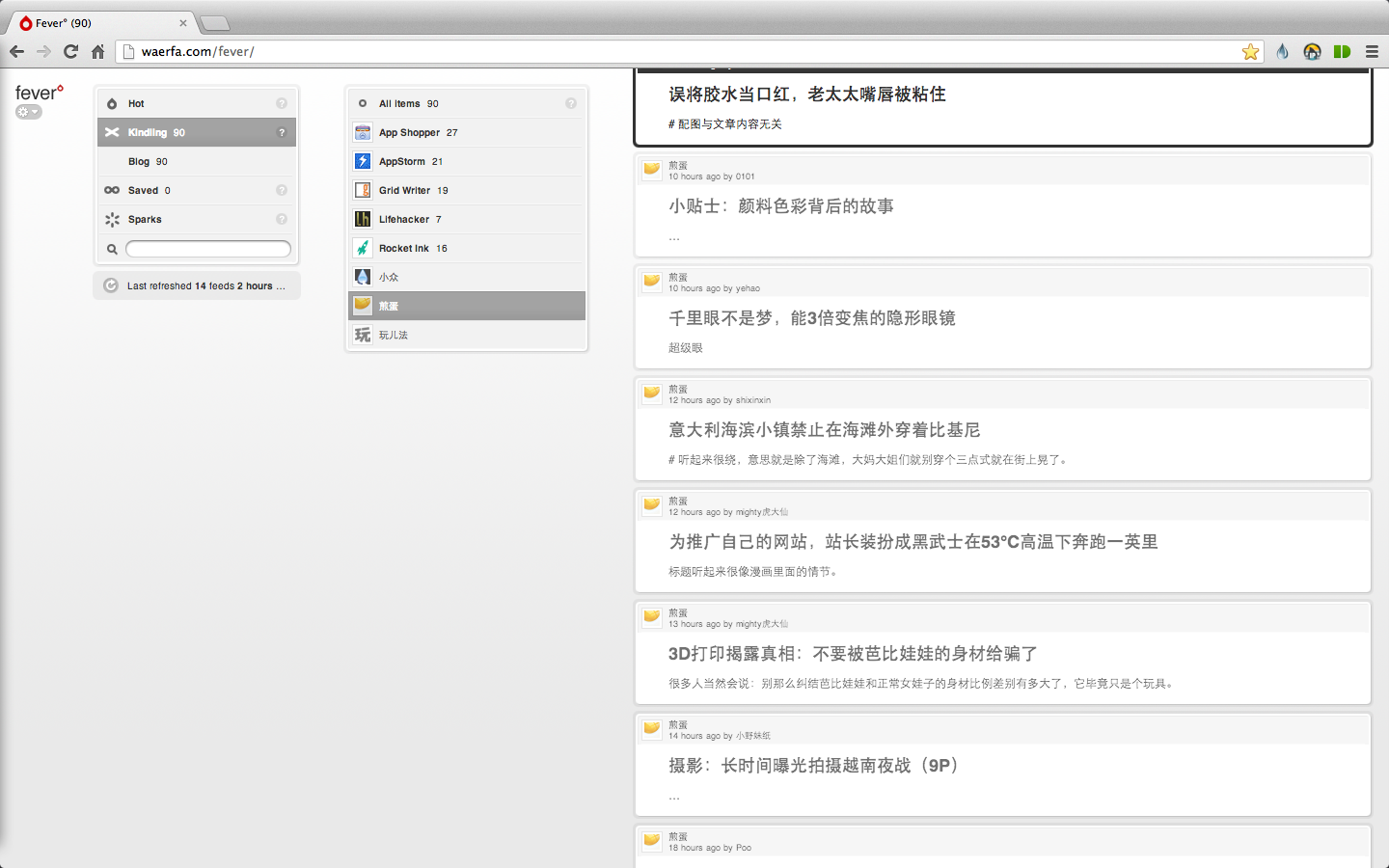Image resolution: width=1389 pixels, height=868 pixels.
Task: Select the Grid Writer feed
Action: pos(467,190)
